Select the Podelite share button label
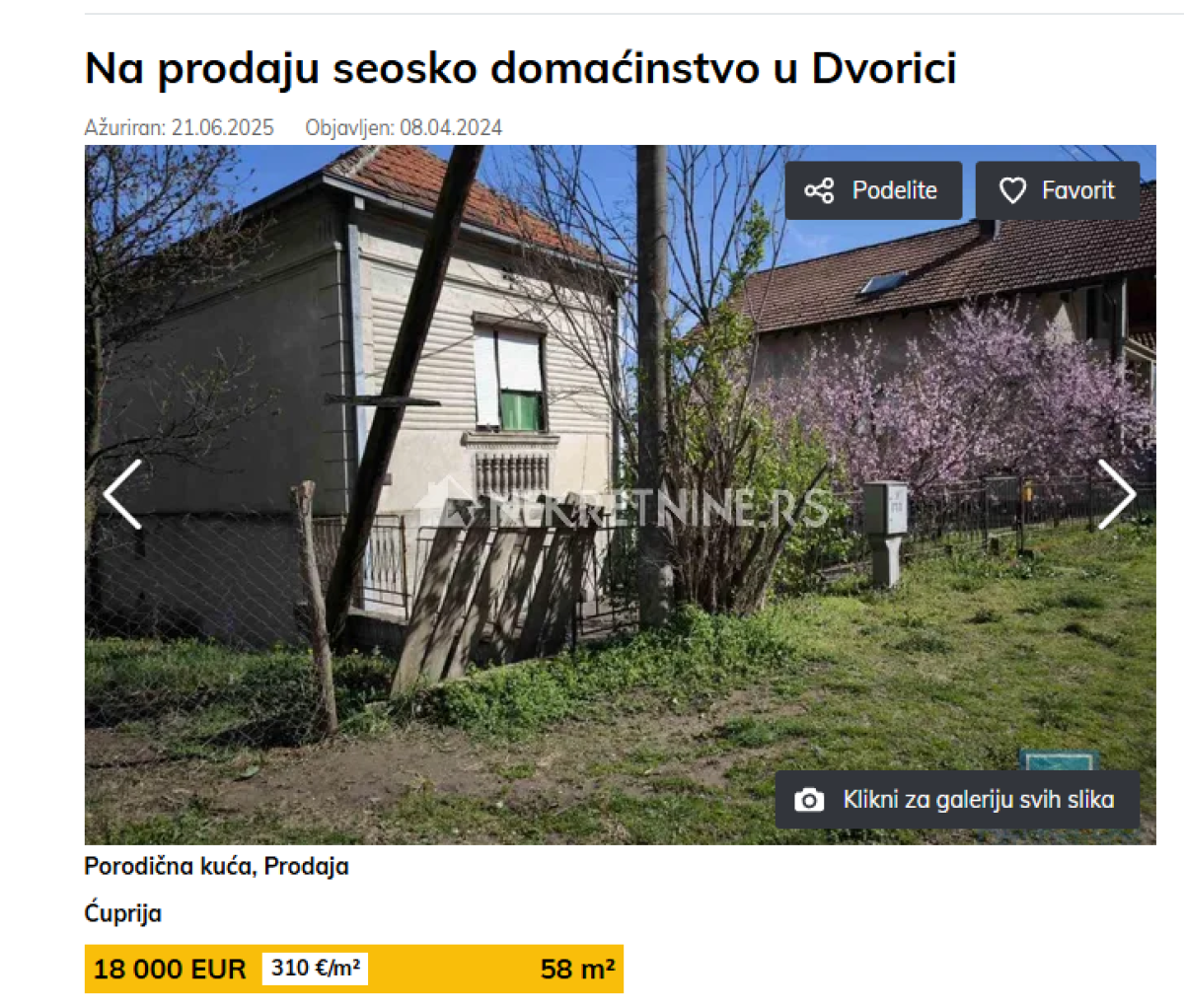 click(x=894, y=190)
